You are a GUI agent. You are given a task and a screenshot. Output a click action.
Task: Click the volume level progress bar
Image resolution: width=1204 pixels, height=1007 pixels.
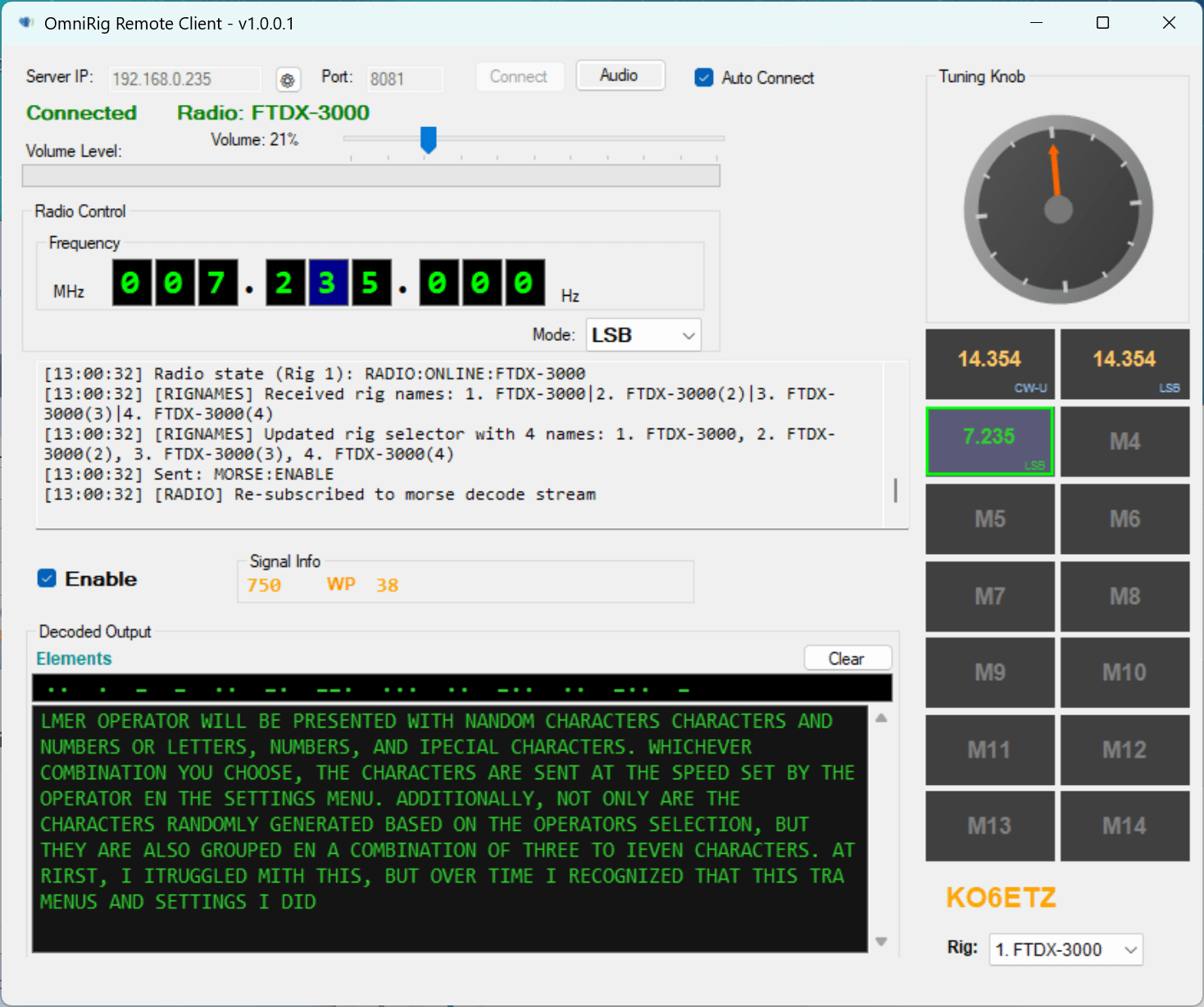[371, 175]
